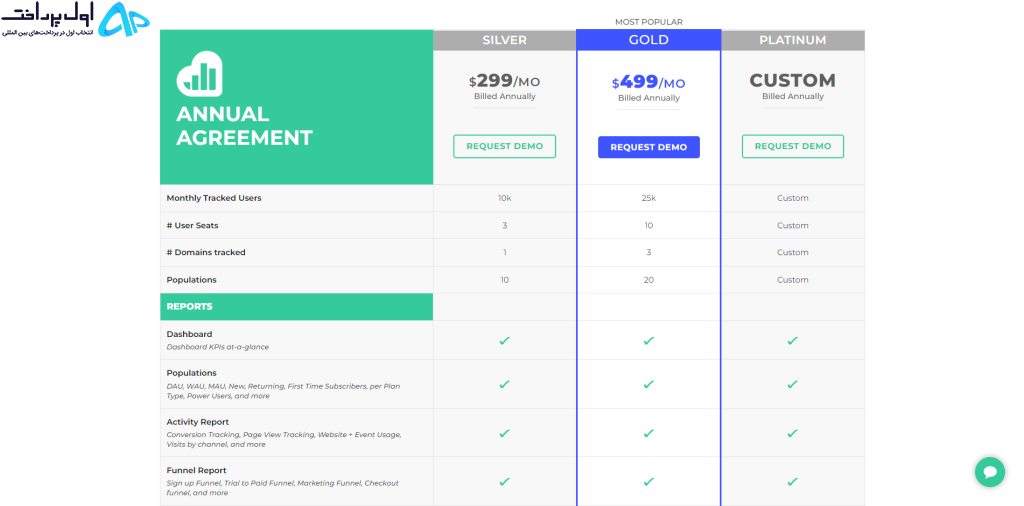Click the $499/MO Gold price

coord(648,82)
